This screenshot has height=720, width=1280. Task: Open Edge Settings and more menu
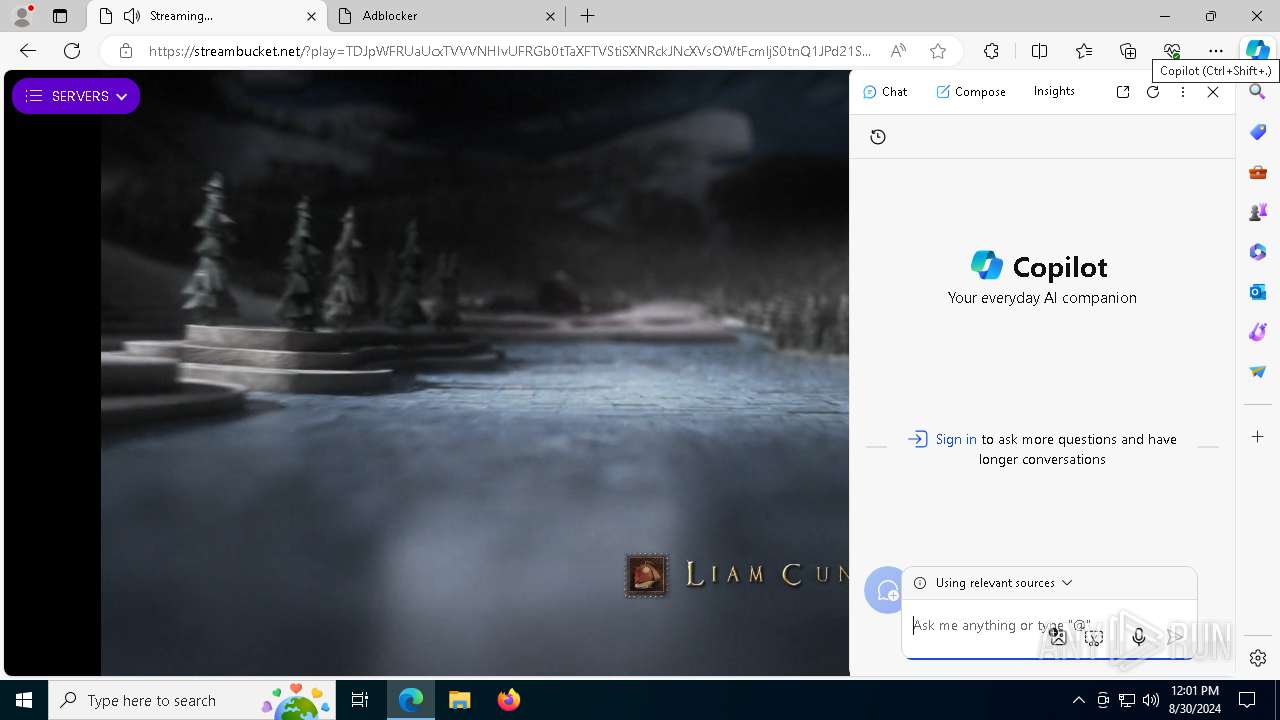pyautogui.click(x=1216, y=51)
